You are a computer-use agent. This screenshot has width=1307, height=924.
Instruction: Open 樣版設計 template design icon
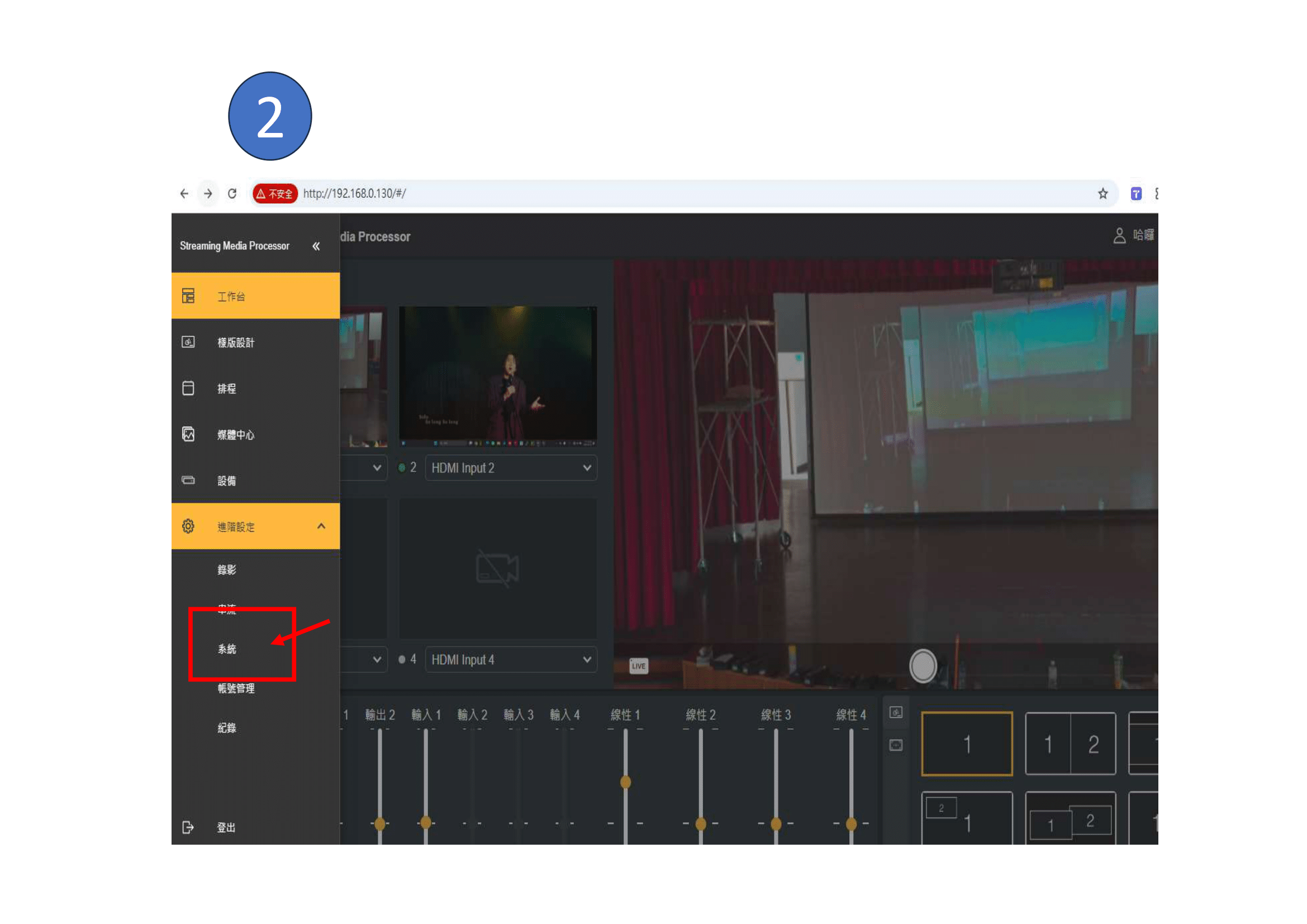point(188,342)
